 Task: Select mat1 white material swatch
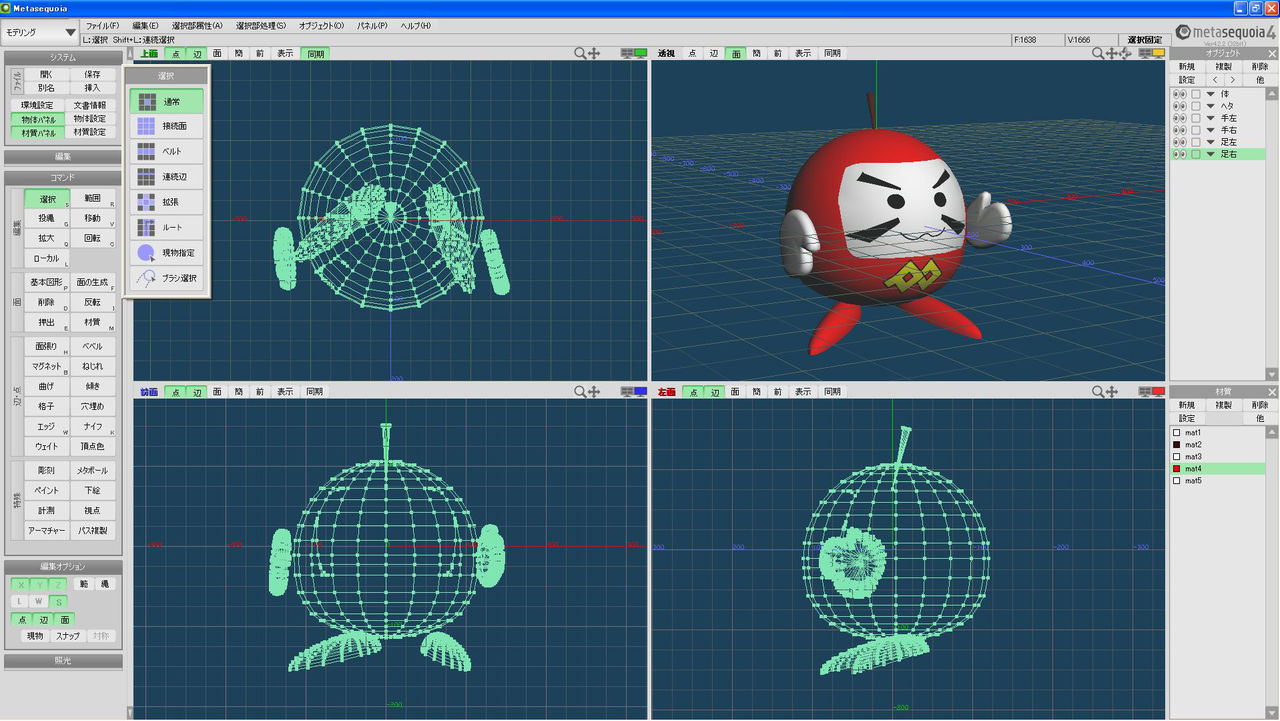[x=1177, y=432]
